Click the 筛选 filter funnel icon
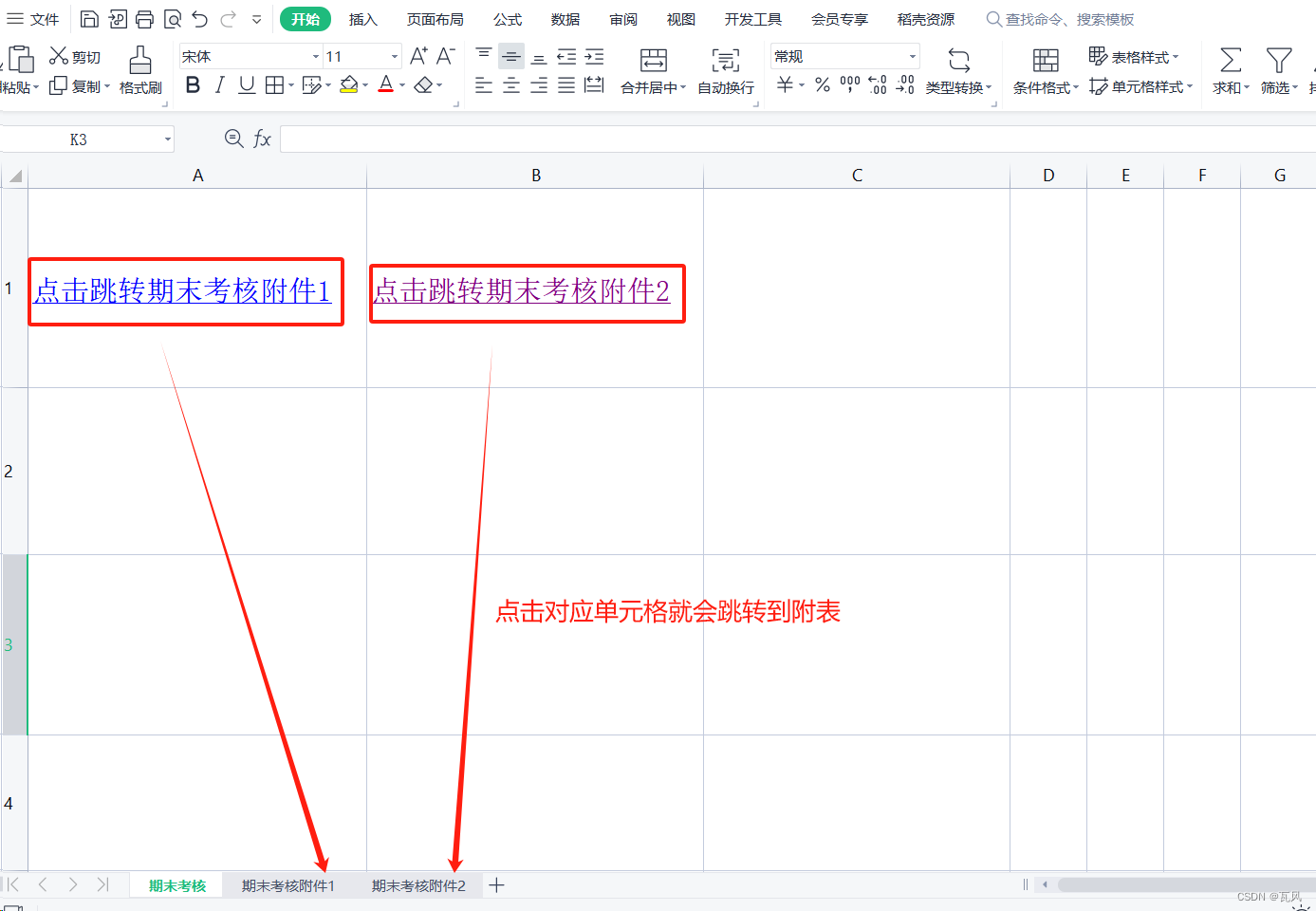Screen dimensions: 1316x911 click(1279, 61)
